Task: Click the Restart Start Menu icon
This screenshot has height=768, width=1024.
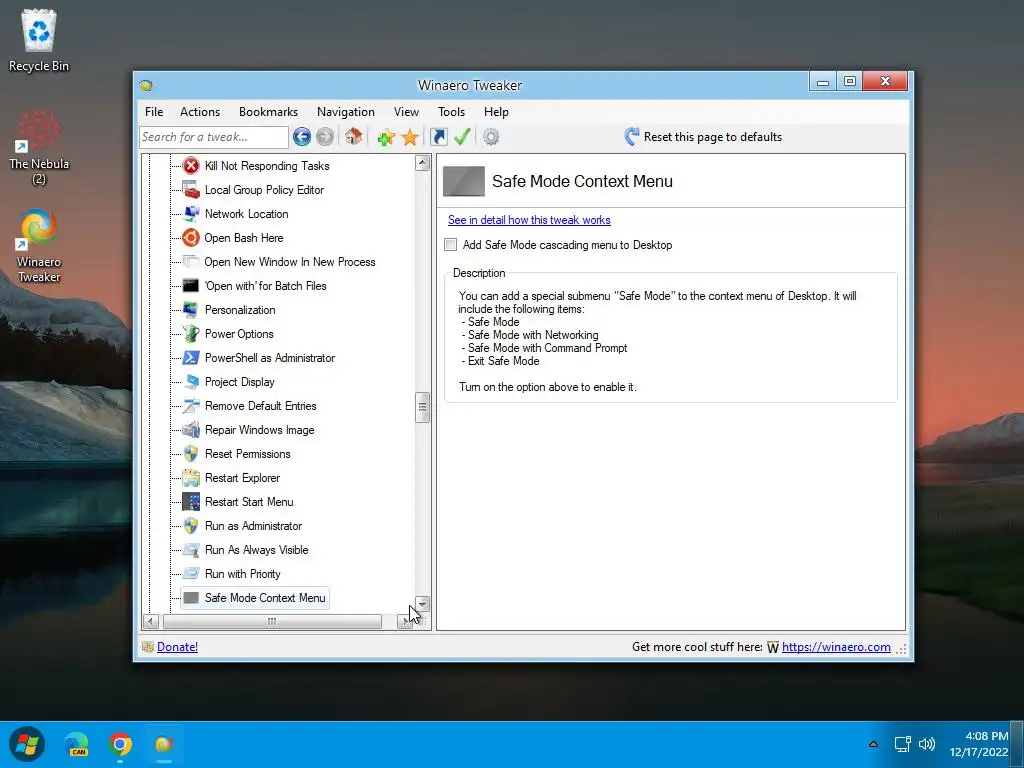Action: 191,502
